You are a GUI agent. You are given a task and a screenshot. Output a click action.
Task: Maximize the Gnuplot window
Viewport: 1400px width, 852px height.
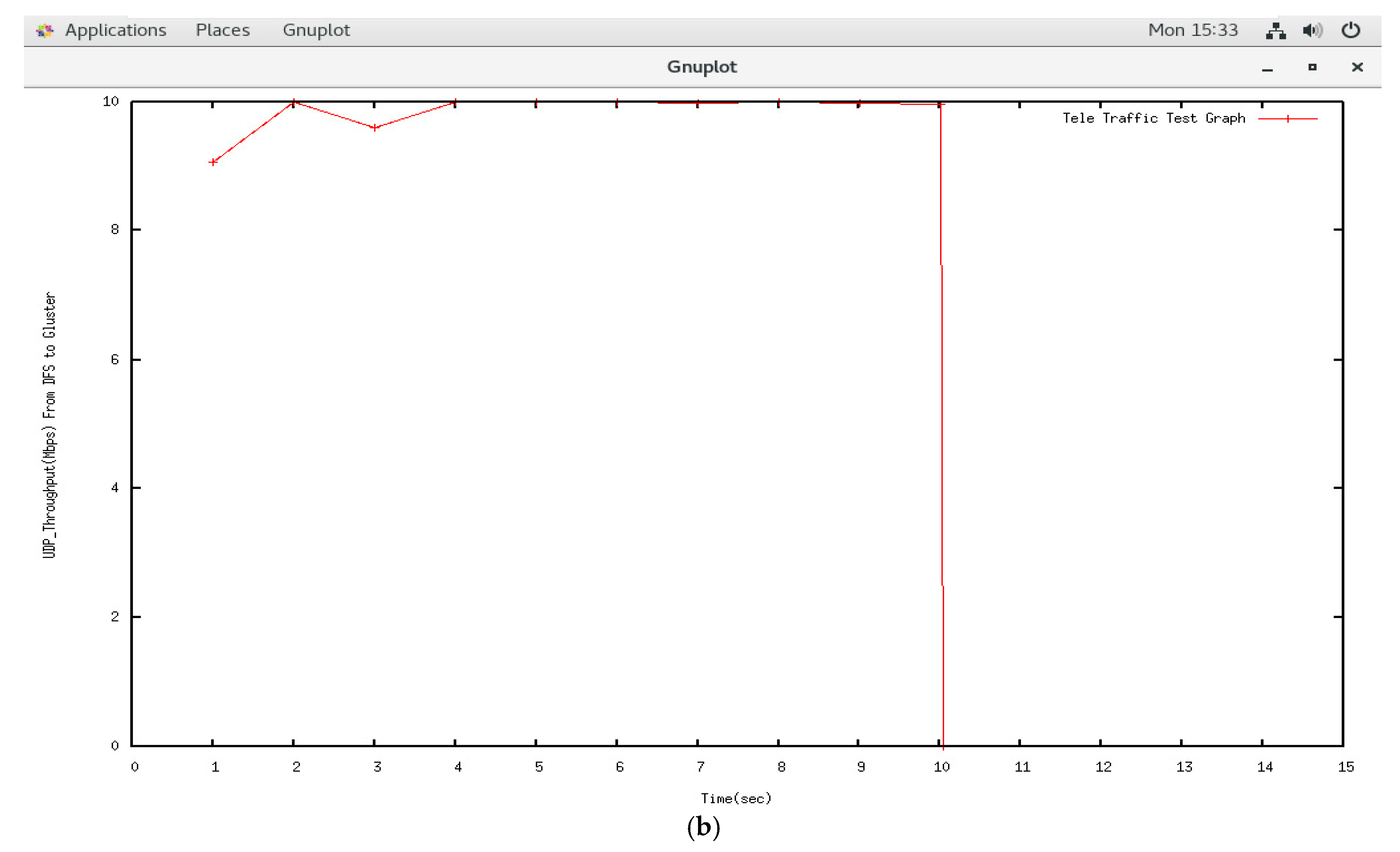[1312, 67]
